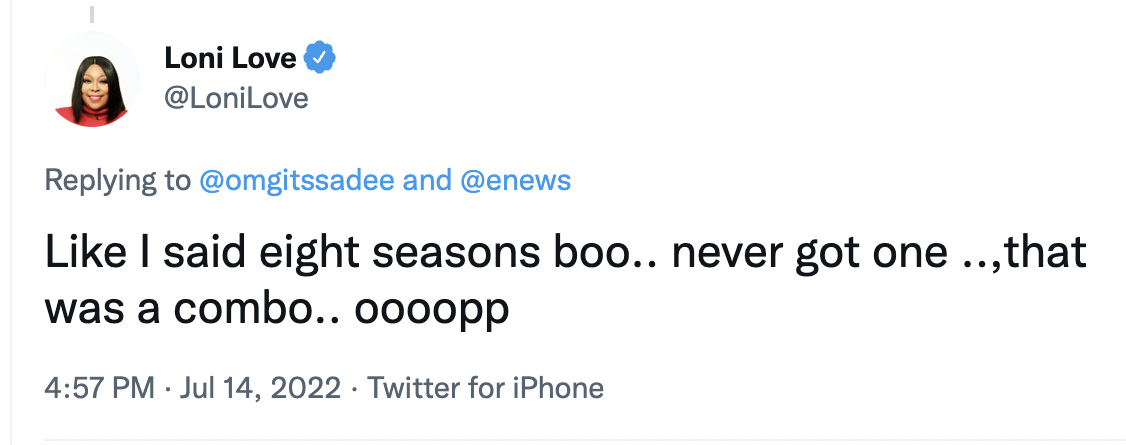Open the "Twitter for iPhone" source link

coord(486,387)
